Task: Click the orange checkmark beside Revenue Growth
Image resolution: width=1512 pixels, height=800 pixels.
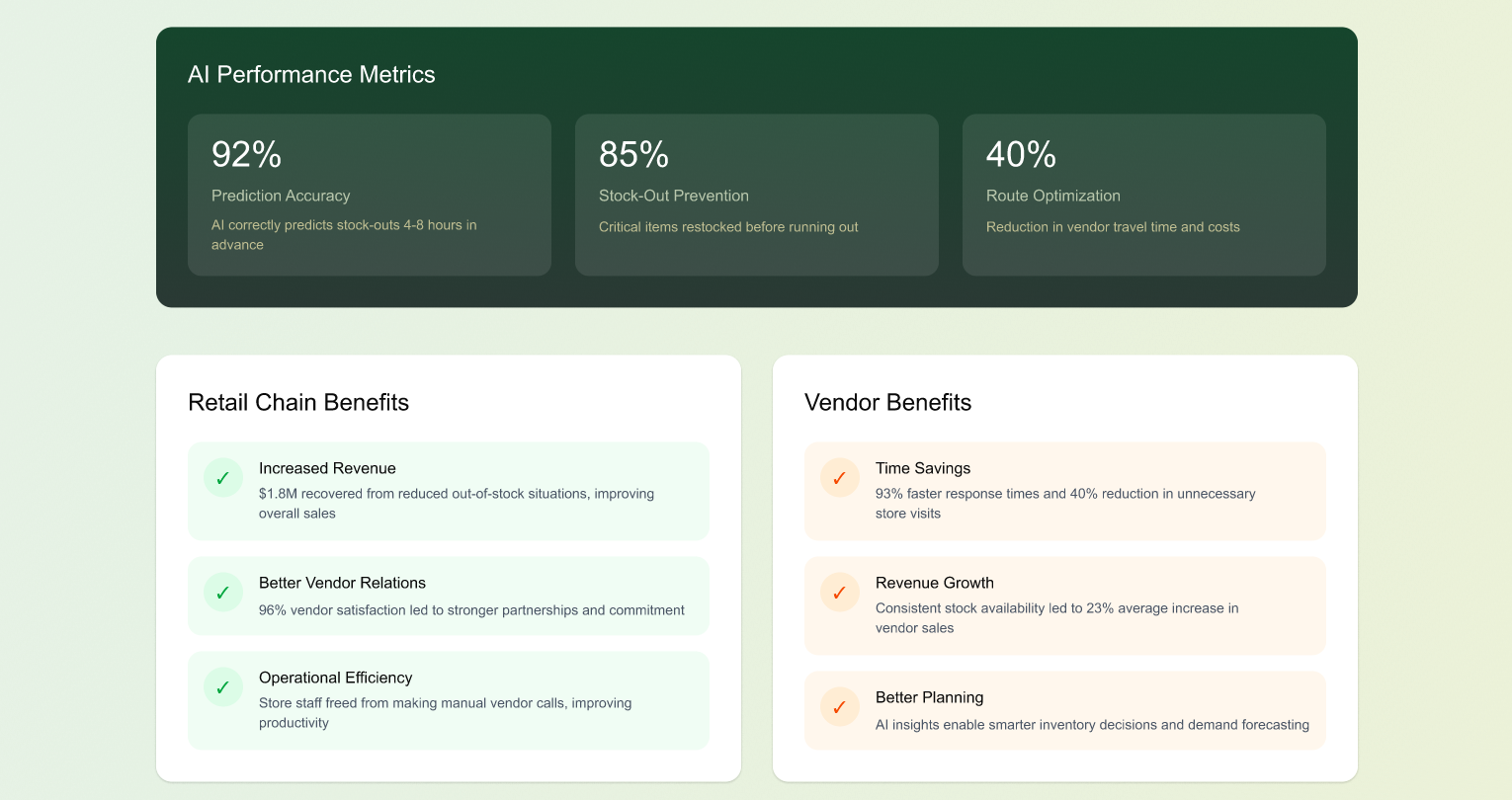Action: (x=840, y=593)
